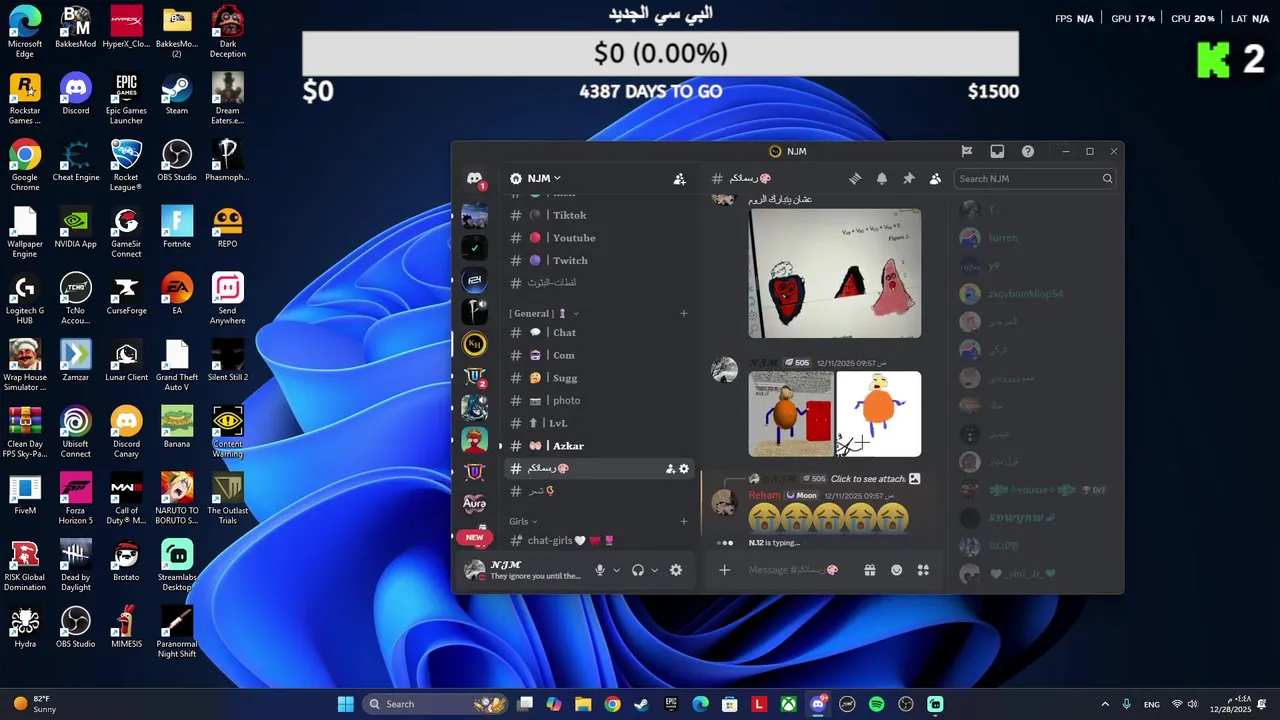Viewport: 1280px width, 720px height.
Task: Select the Twitch channel
Action: (x=598, y=260)
